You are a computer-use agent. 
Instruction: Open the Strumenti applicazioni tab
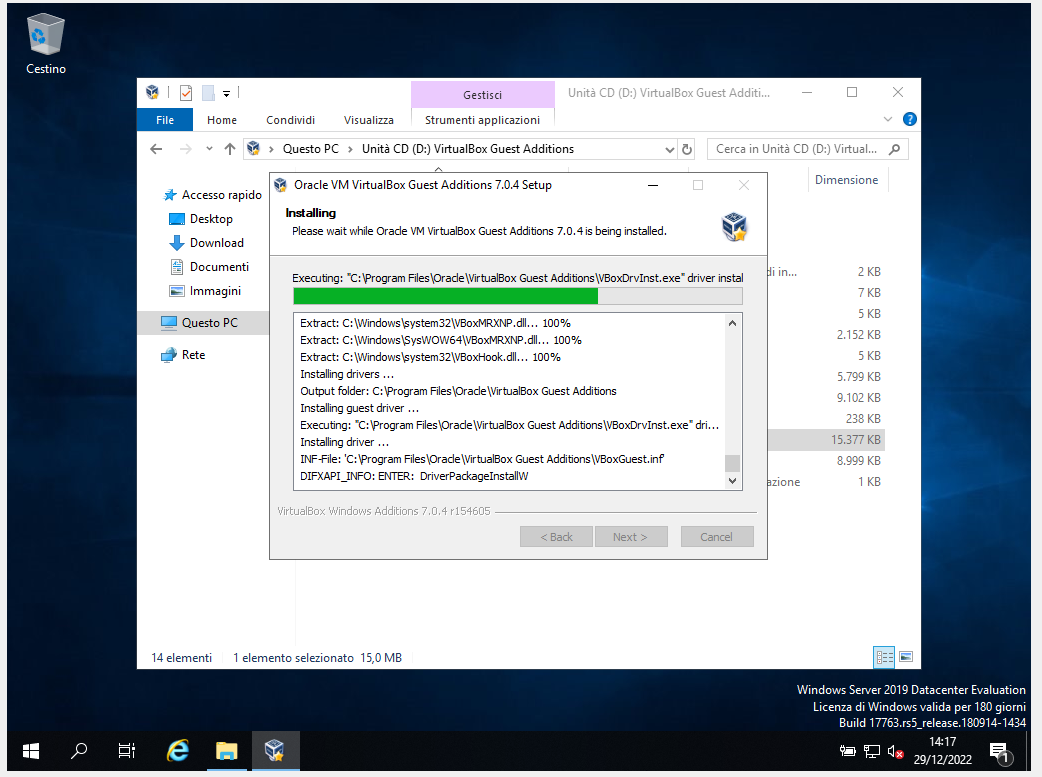point(482,120)
